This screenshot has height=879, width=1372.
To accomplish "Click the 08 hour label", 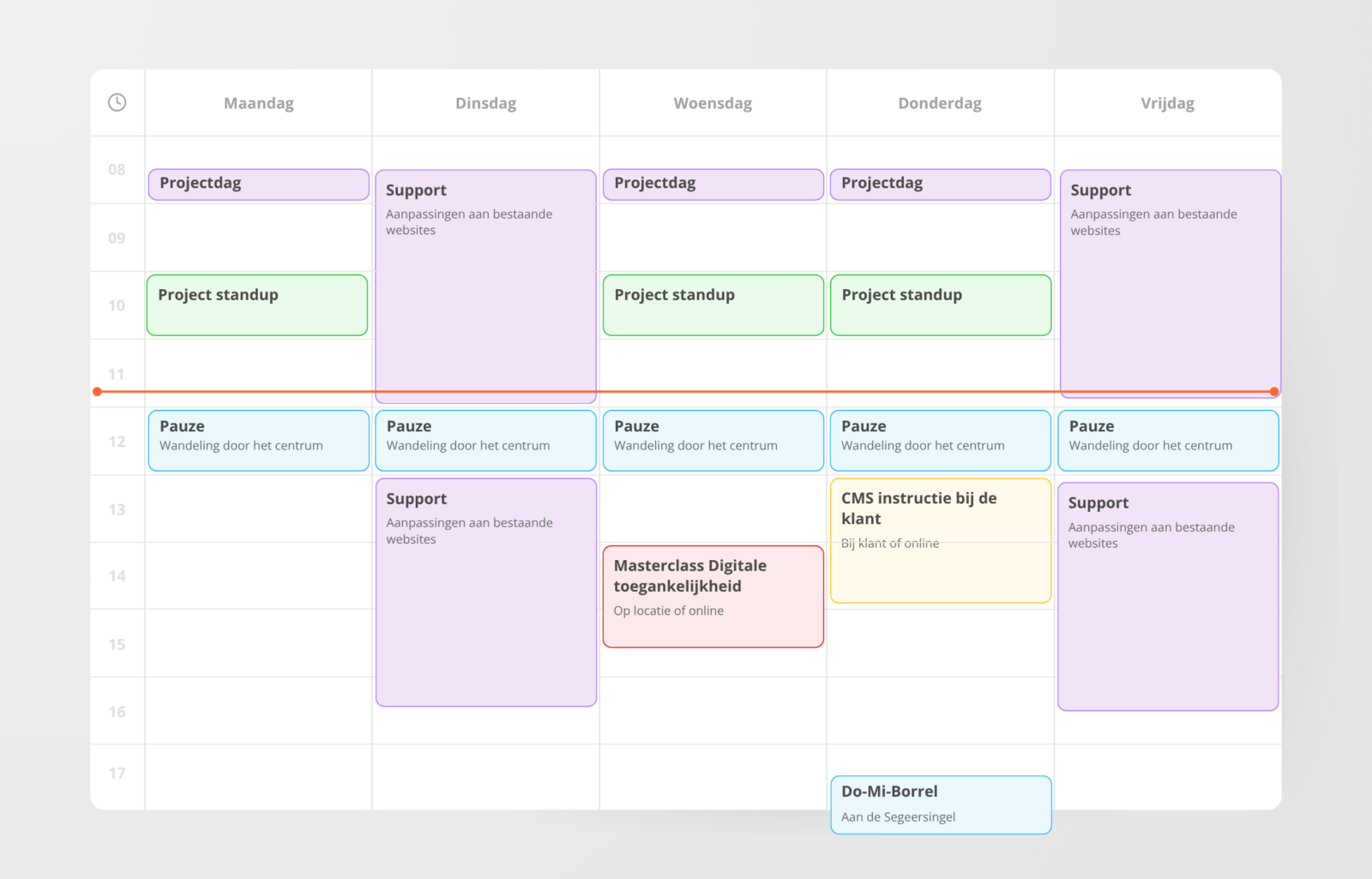I will click(117, 170).
